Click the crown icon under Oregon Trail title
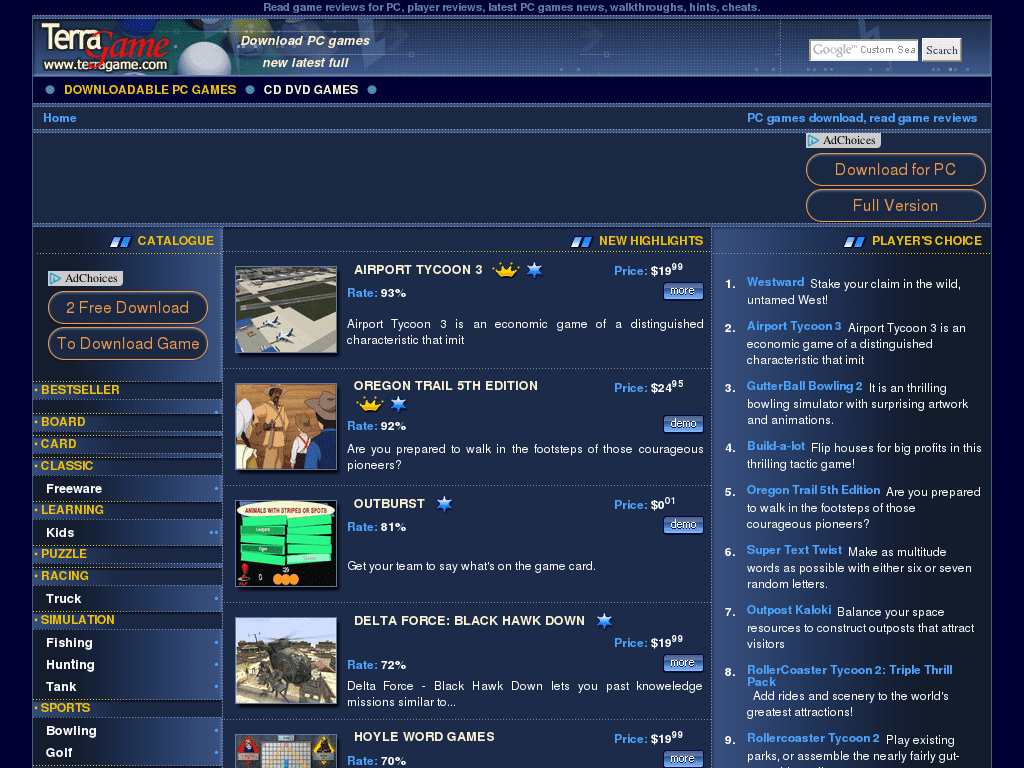Viewport: 1024px width, 768px height. tap(370, 404)
